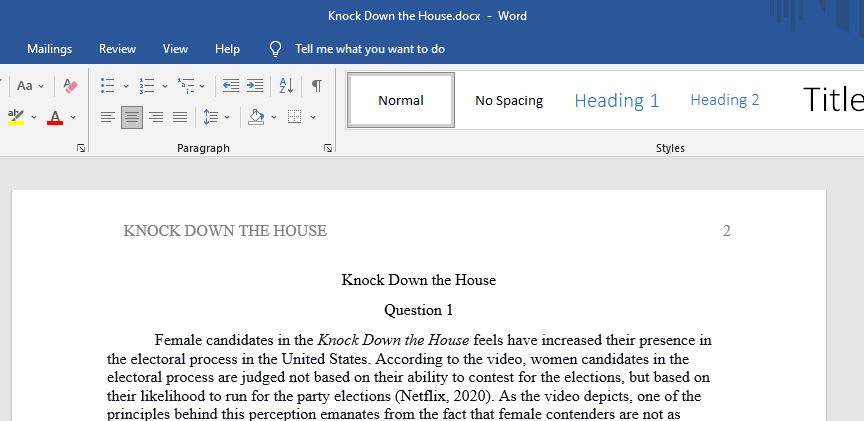Screen dimensions: 864x421
Task: Apply the Title style
Action: pyautogui.click(x=832, y=100)
